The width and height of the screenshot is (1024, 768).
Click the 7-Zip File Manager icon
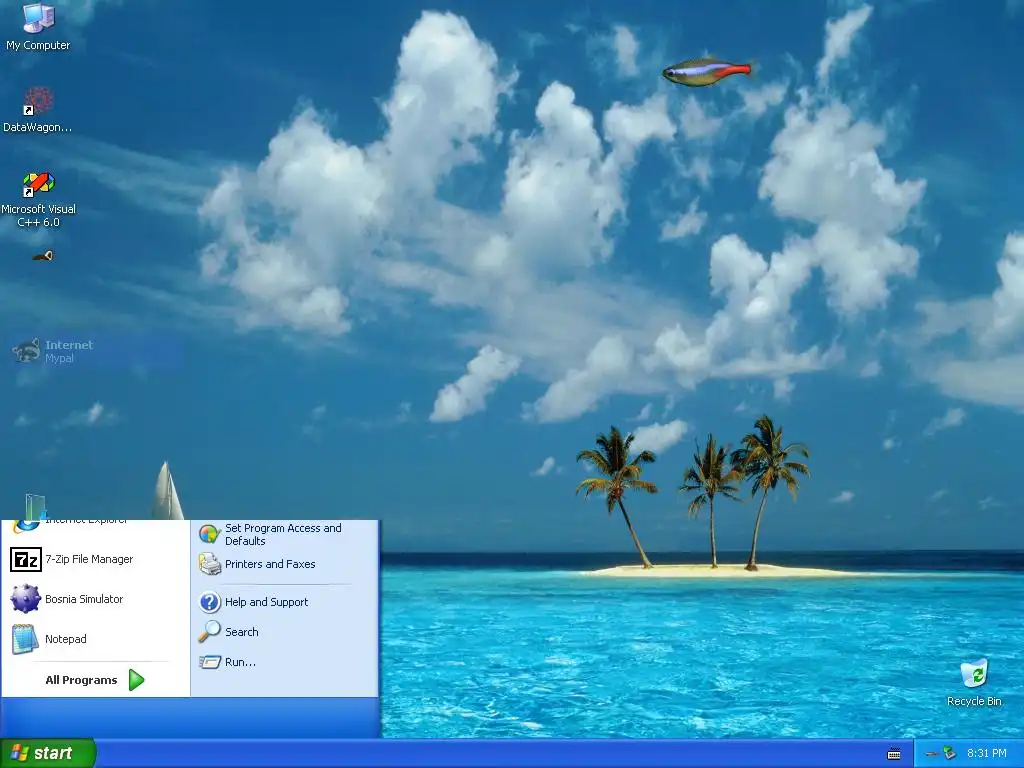pos(26,560)
